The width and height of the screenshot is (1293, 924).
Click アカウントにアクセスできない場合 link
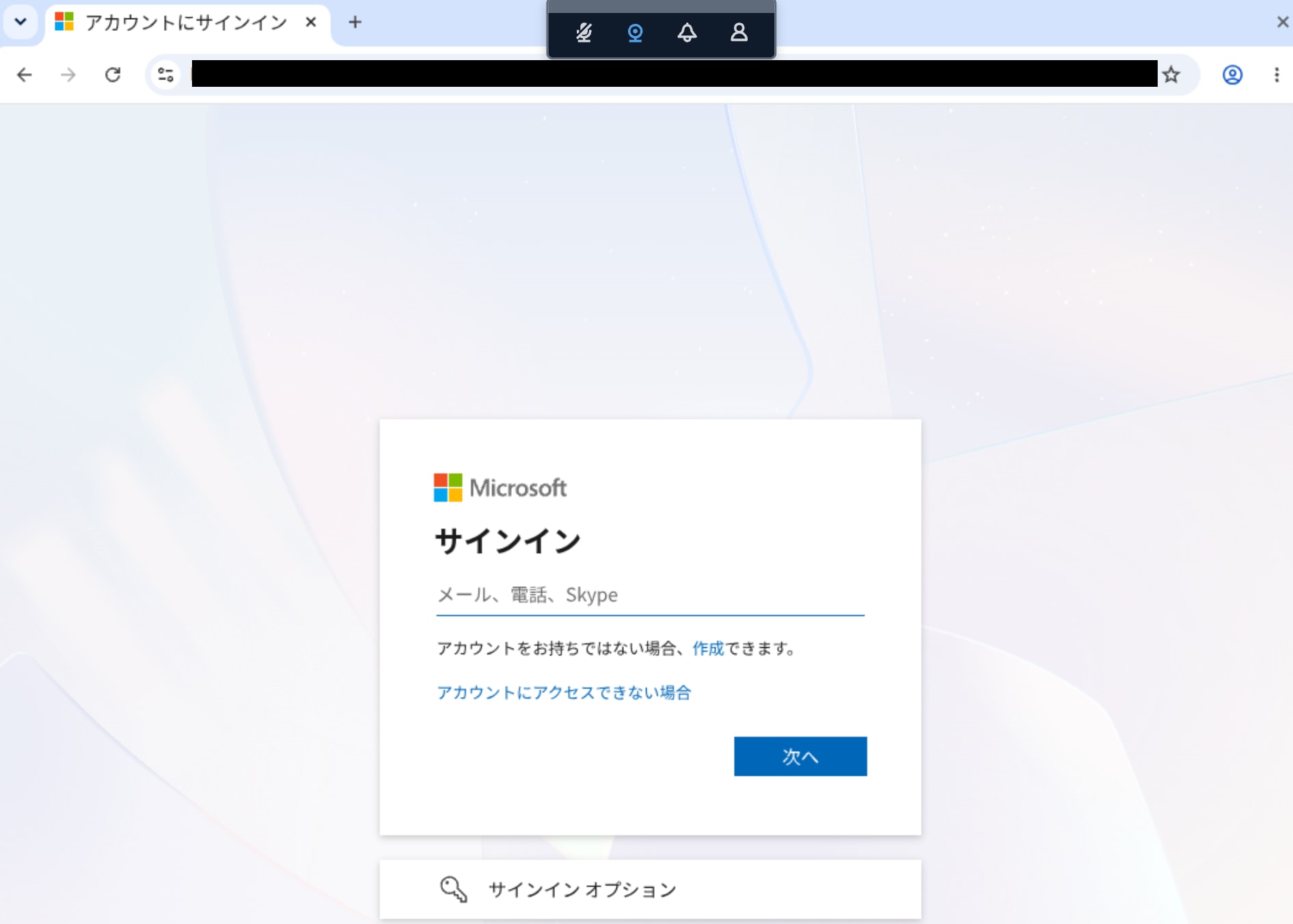(564, 693)
